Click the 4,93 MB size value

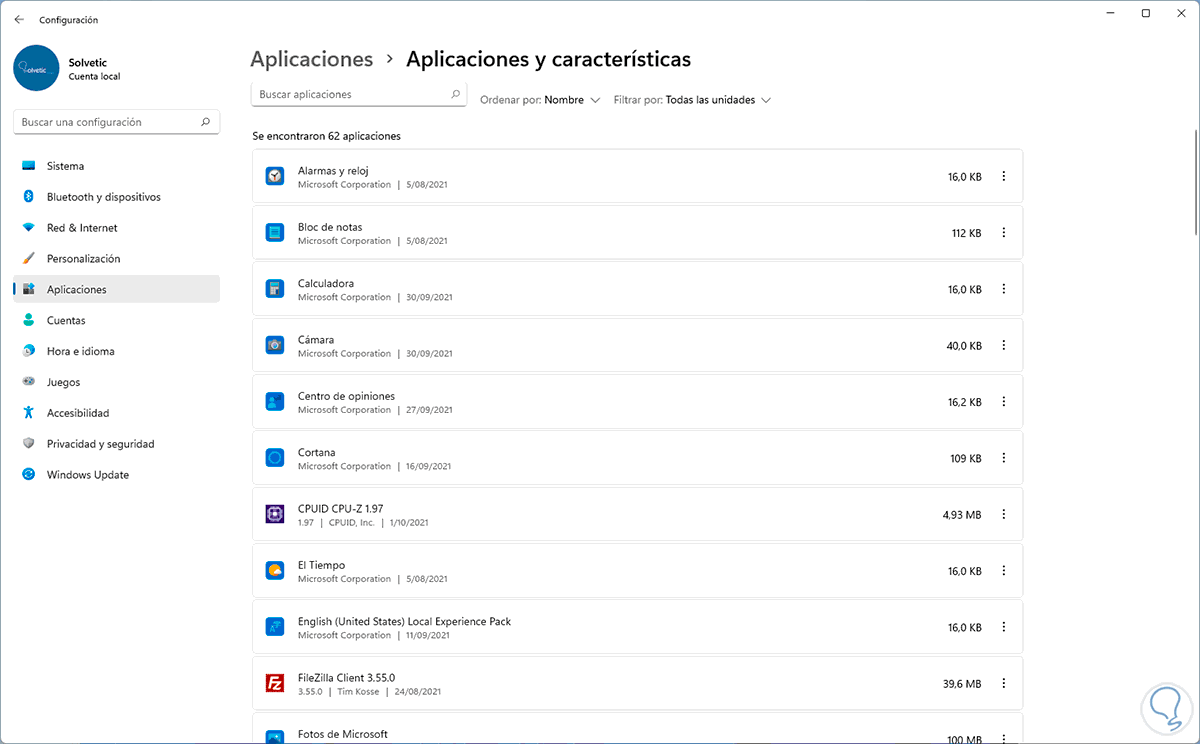click(962, 515)
